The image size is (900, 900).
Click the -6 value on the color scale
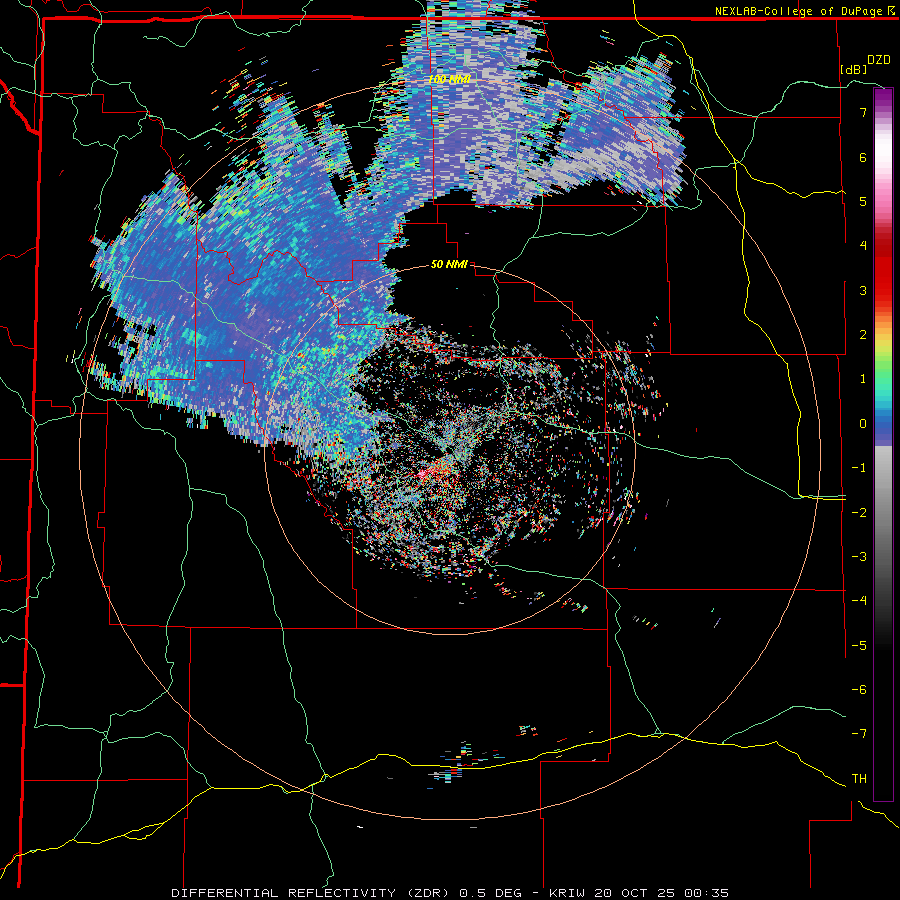[859, 690]
